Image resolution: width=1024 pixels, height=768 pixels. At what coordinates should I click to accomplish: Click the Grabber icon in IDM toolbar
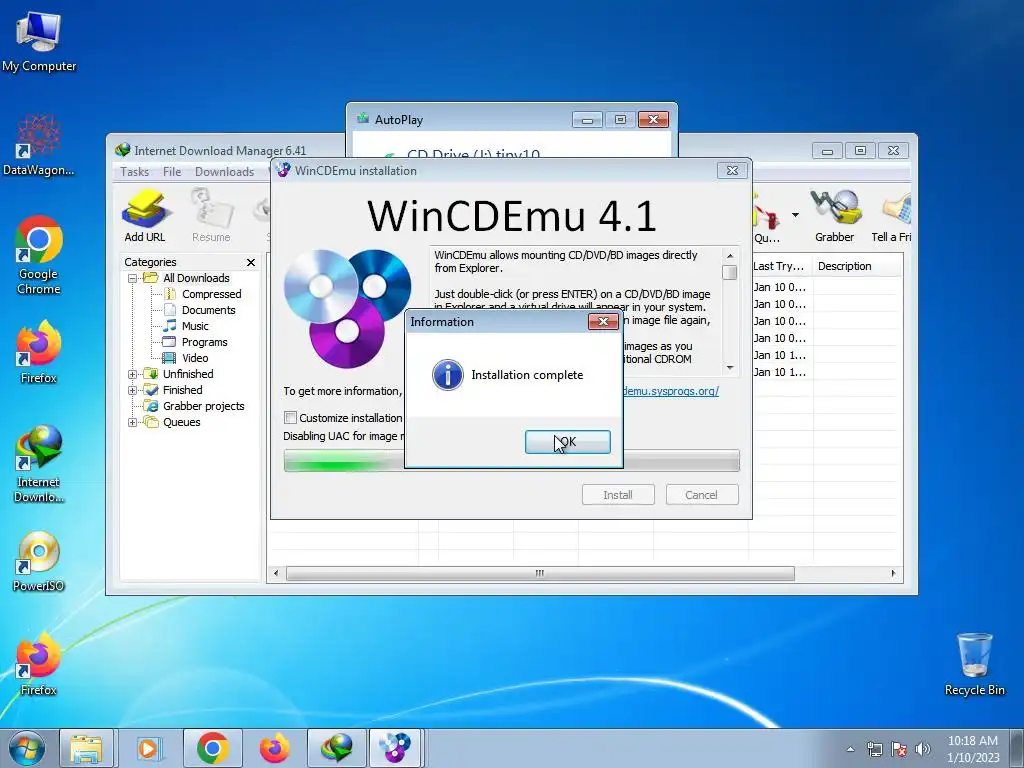835,216
